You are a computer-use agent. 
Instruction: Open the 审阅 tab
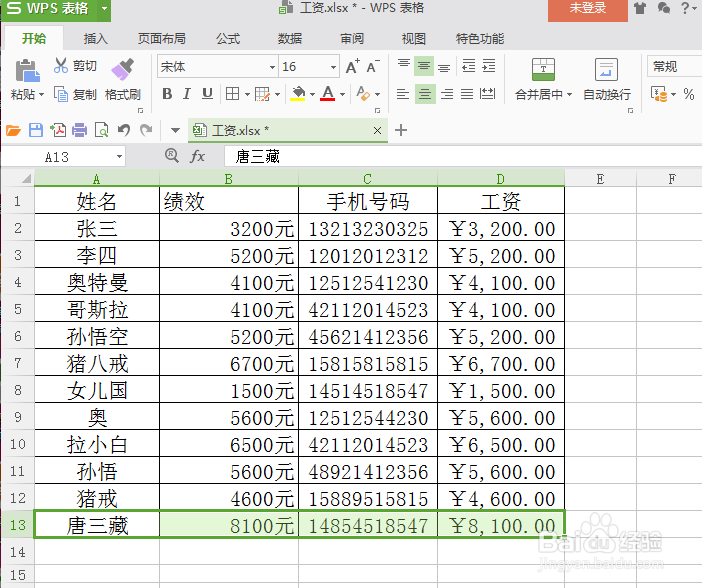[352, 39]
